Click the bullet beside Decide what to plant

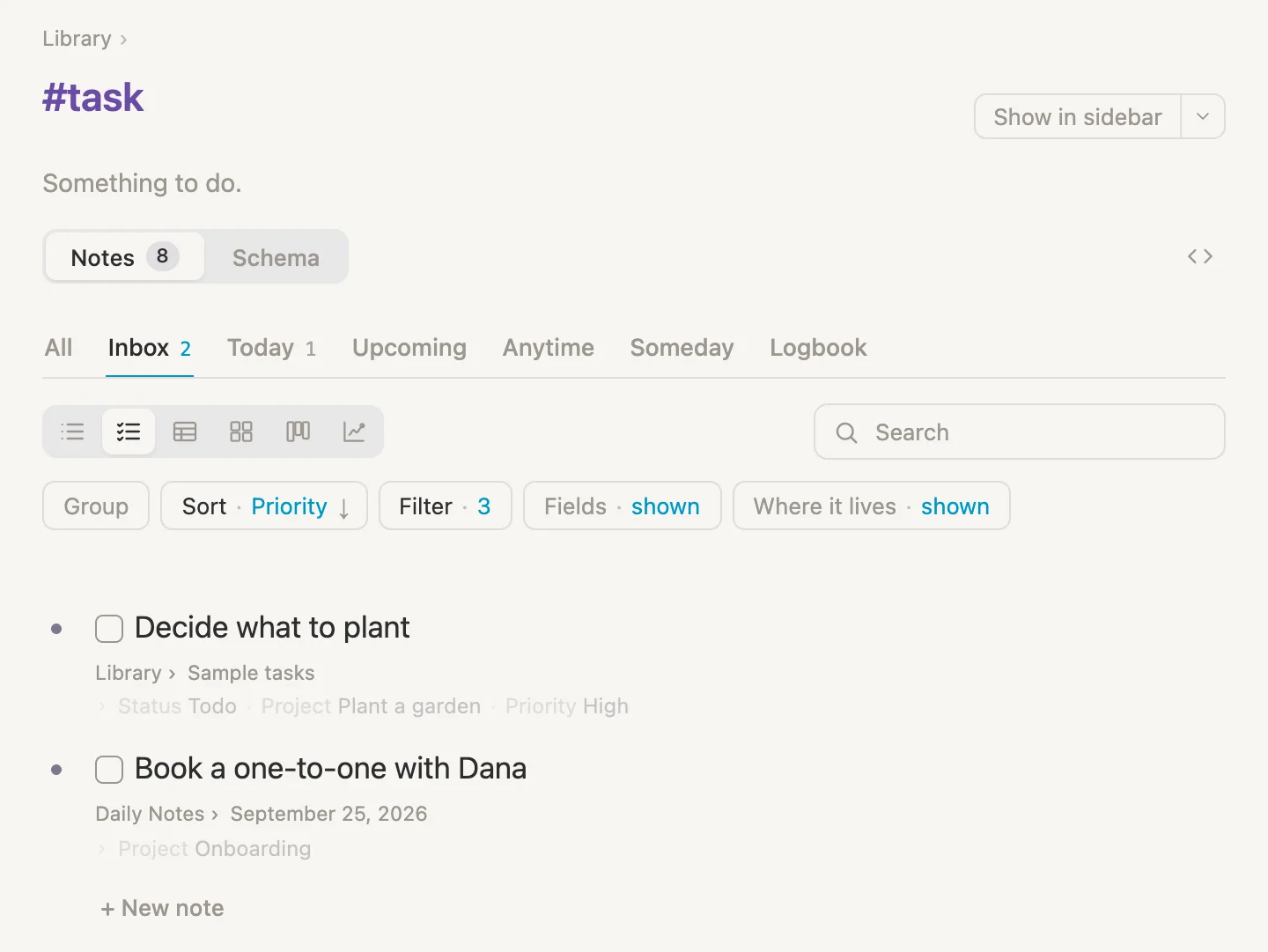(56, 629)
